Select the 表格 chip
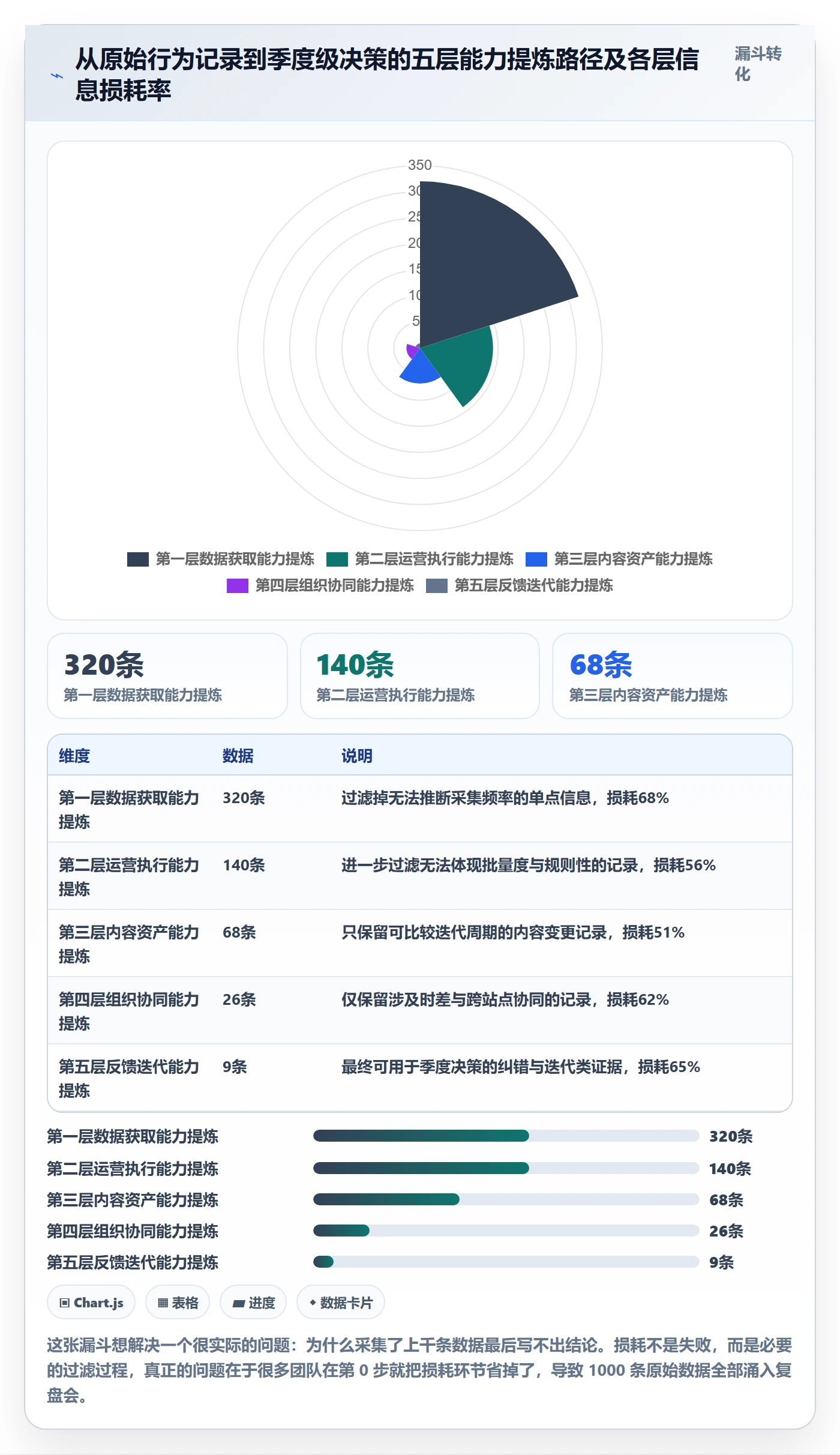Viewport: 840px width, 1455px height. click(x=178, y=1303)
